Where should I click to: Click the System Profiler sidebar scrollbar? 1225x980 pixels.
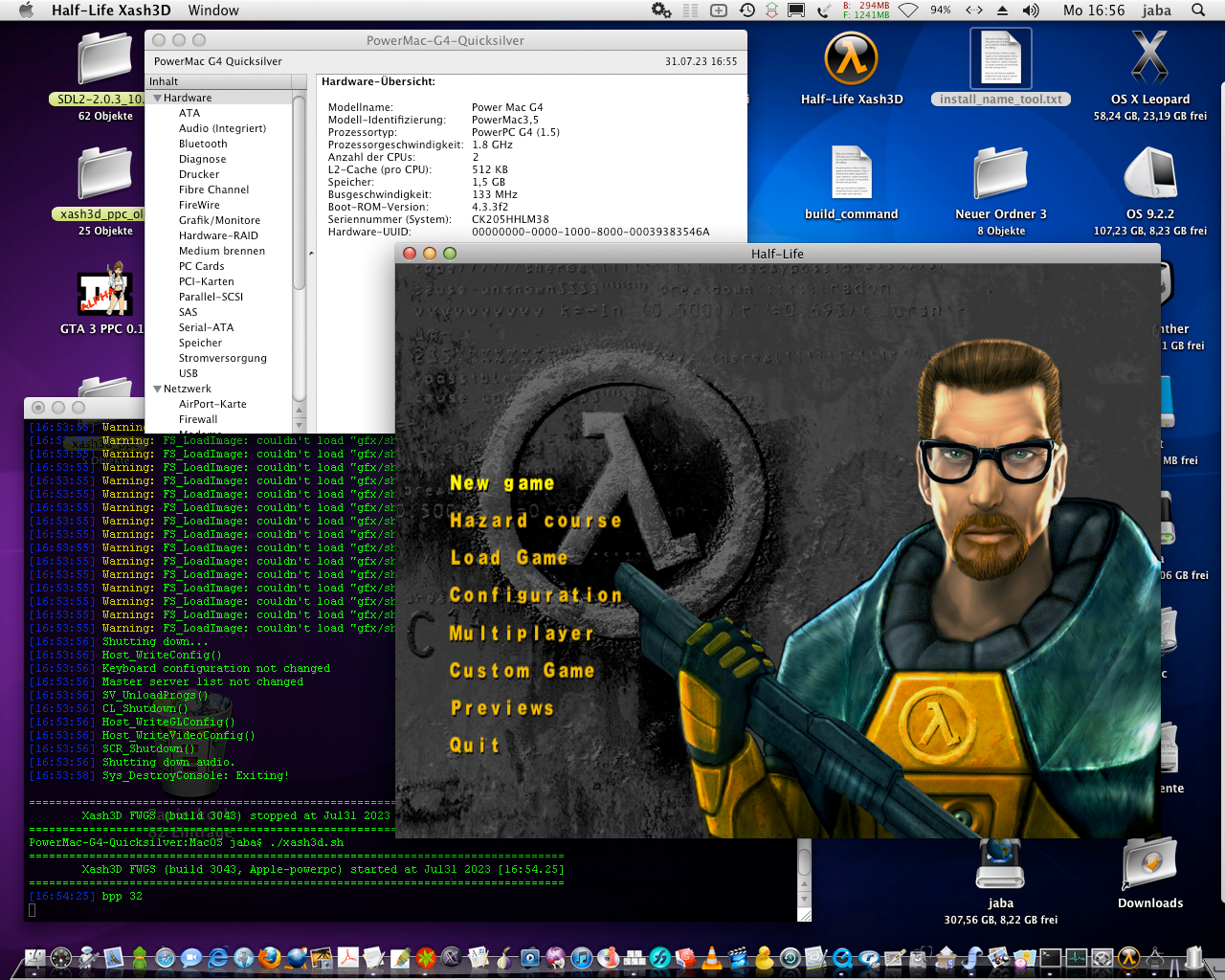click(300, 191)
